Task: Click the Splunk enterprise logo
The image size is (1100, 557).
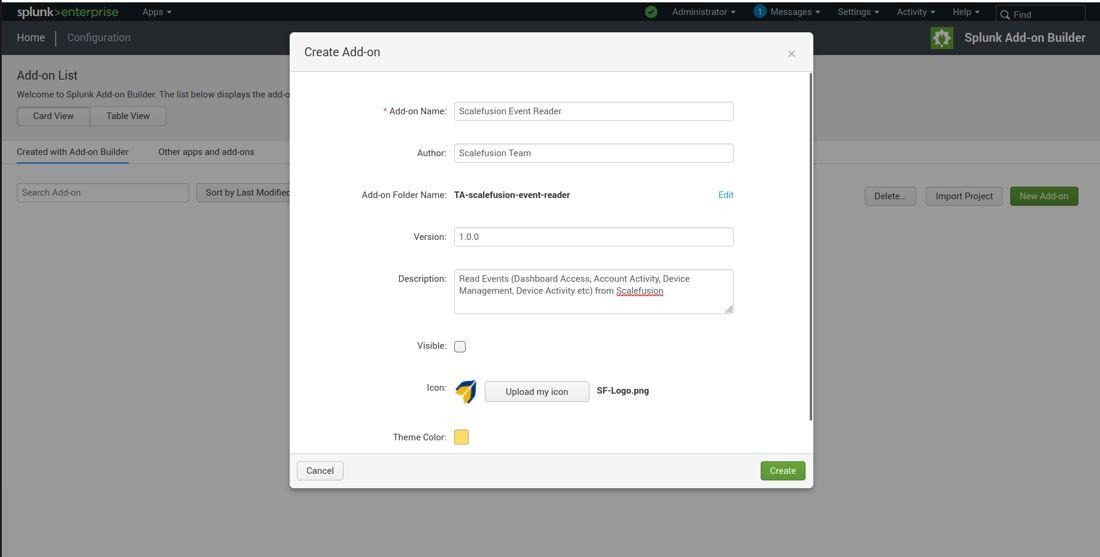Action: [x=67, y=12]
